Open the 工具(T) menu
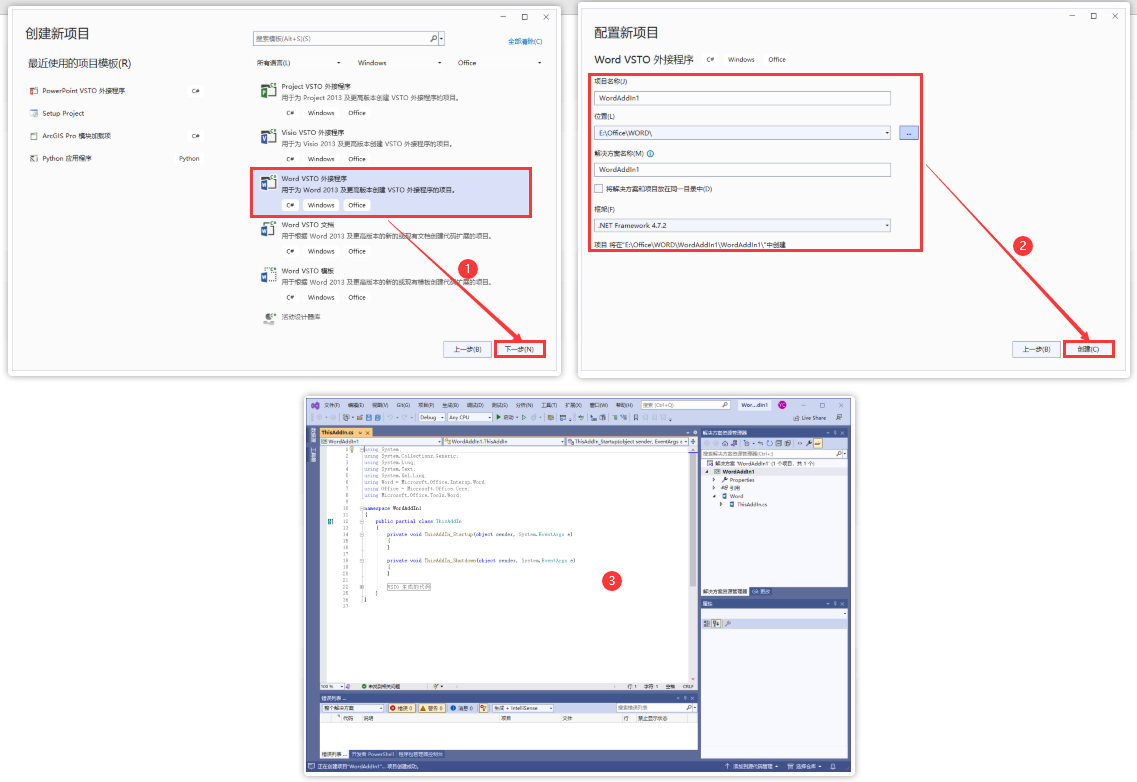The height and width of the screenshot is (782, 1137). 549,406
